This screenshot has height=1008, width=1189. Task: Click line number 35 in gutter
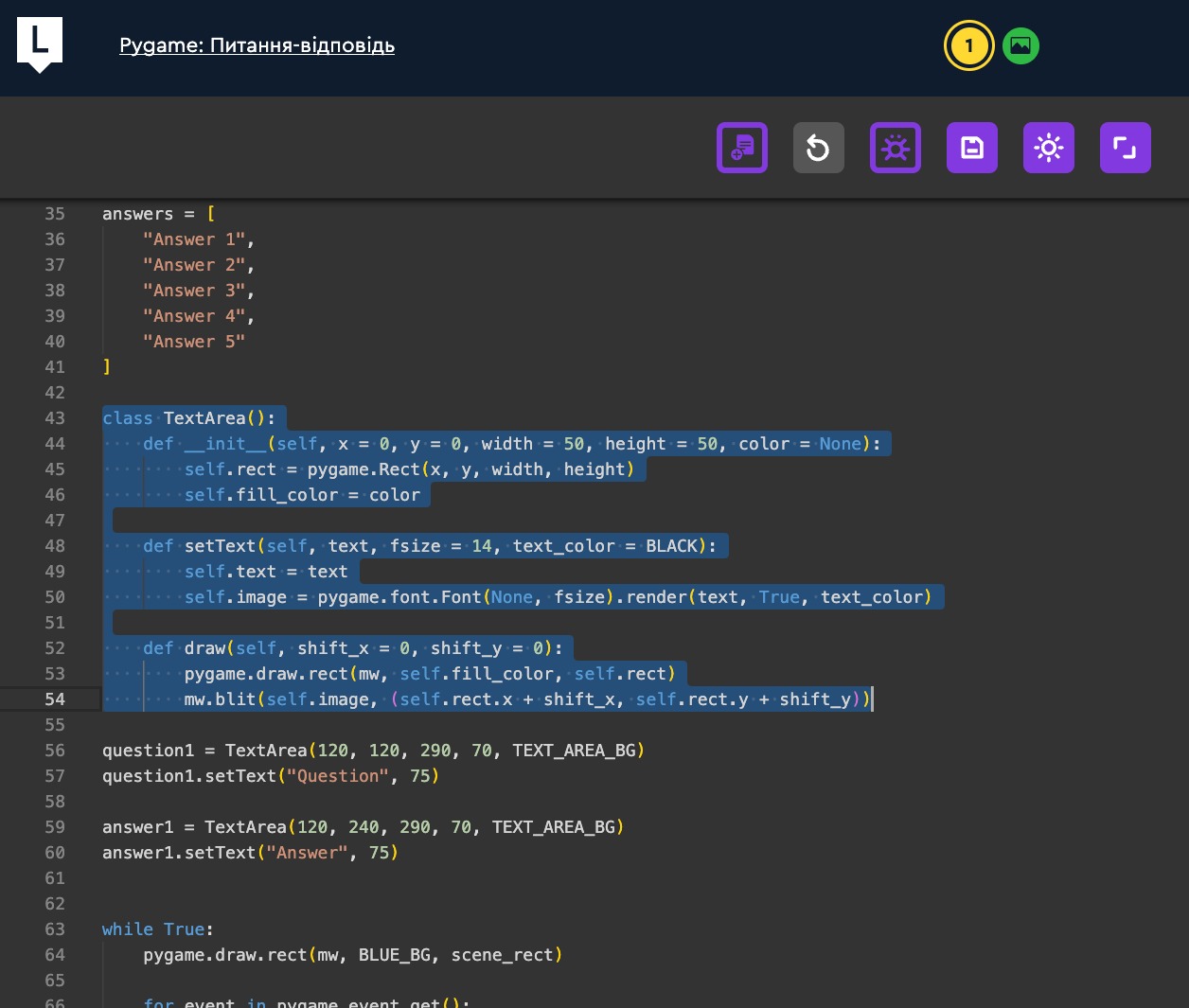click(x=55, y=214)
